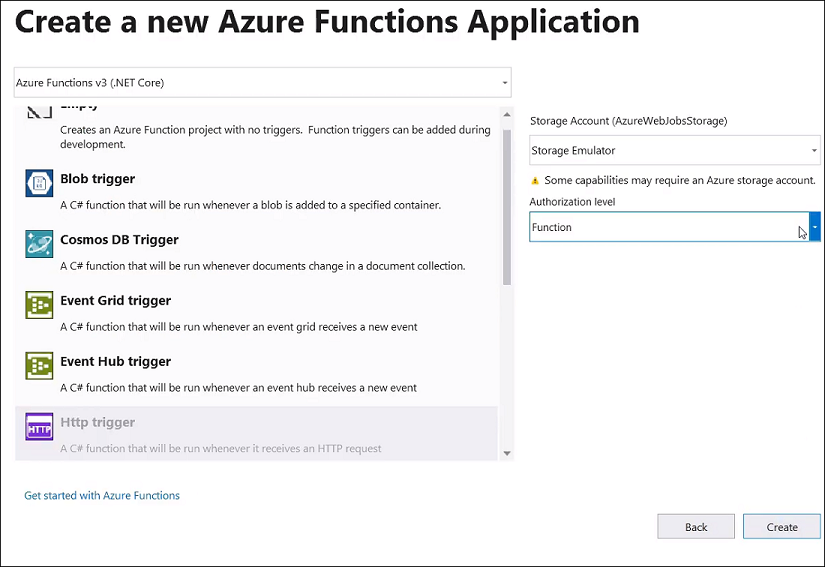
Task: Click the yellow storage warning icon
Action: (535, 181)
